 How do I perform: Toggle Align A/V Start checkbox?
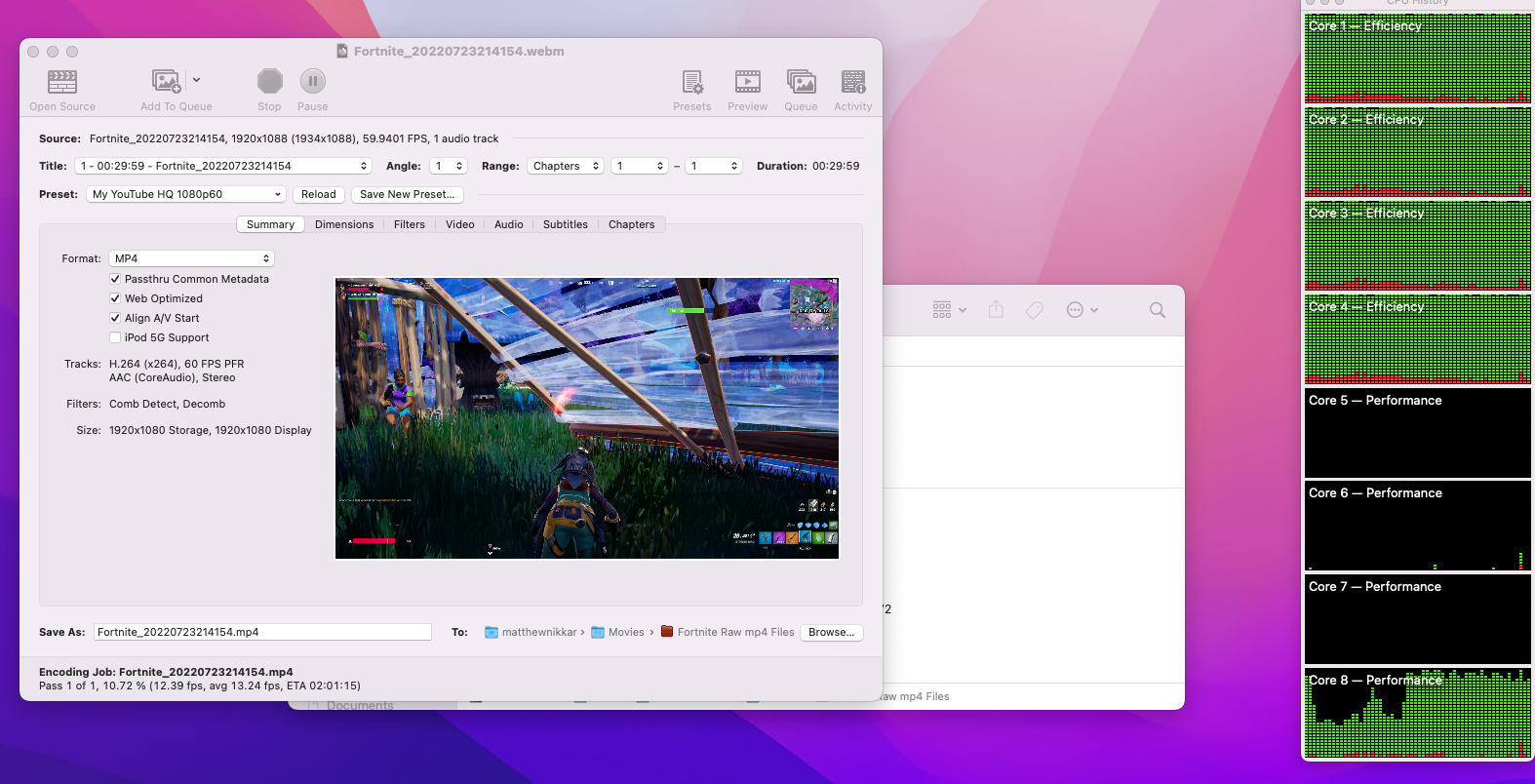click(115, 318)
